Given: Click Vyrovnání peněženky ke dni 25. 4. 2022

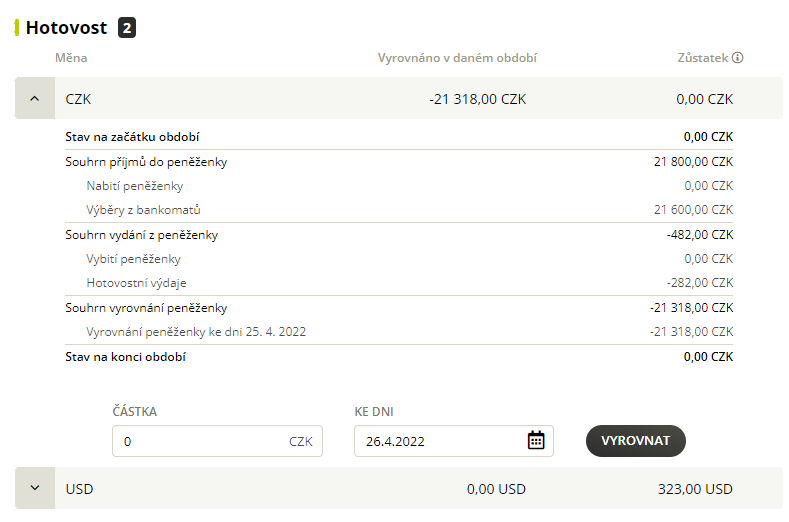Looking at the screenshot, I should (x=196, y=332).
